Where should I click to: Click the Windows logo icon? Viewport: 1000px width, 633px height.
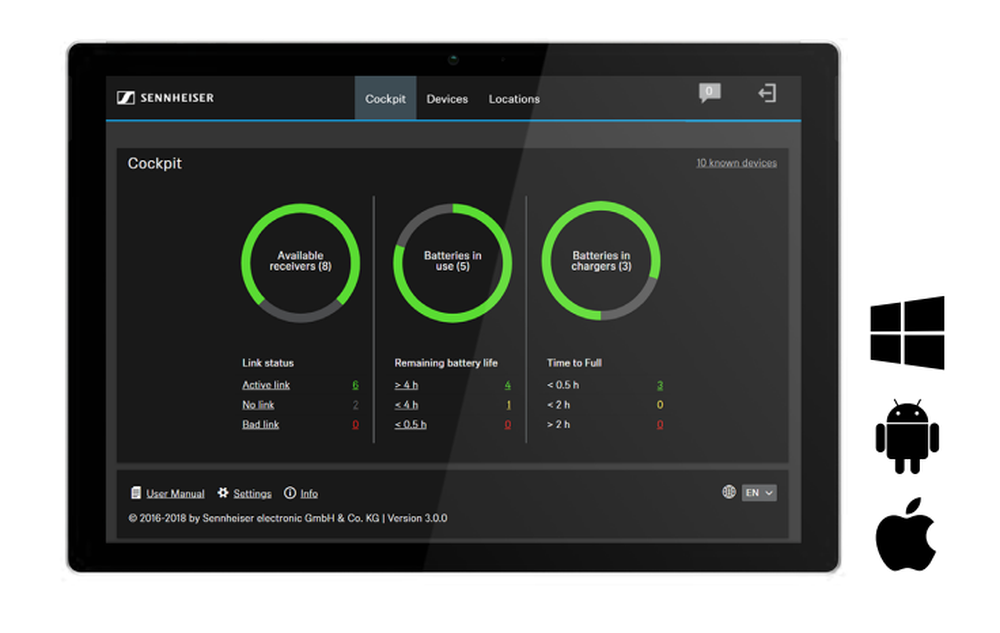coord(907,333)
